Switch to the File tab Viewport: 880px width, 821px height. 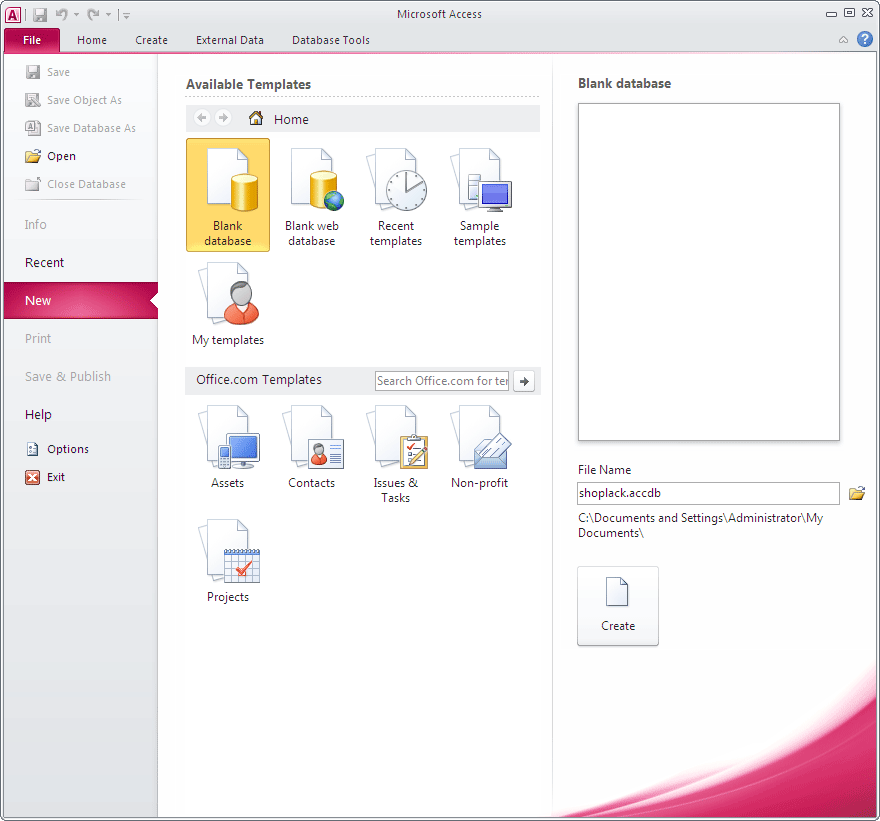pos(32,40)
